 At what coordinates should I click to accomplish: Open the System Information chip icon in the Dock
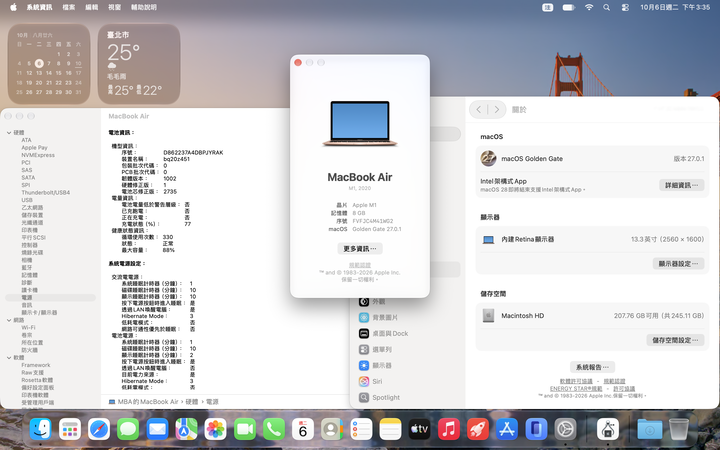coord(608,429)
